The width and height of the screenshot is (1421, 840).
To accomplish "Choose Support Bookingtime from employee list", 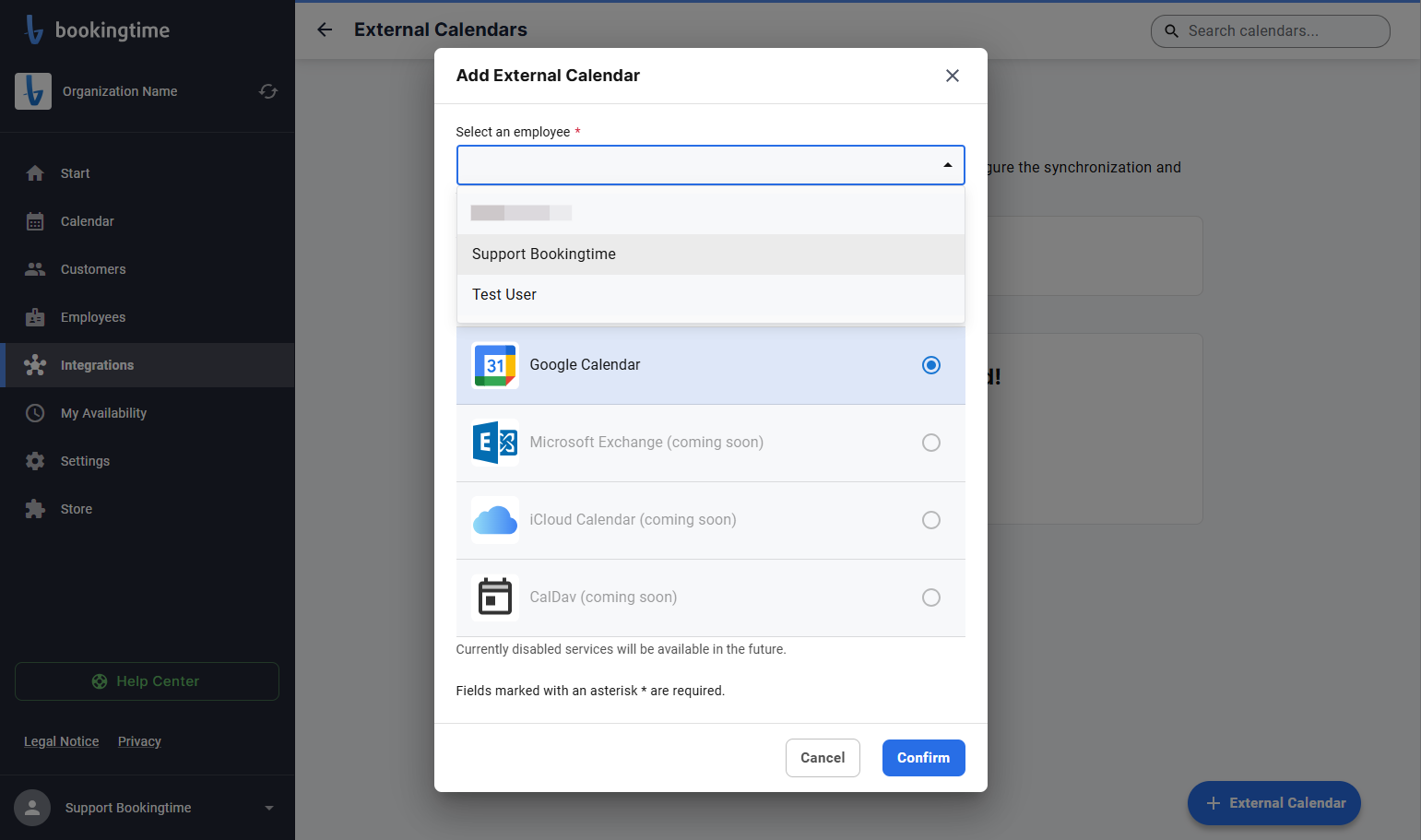I will click(x=711, y=254).
